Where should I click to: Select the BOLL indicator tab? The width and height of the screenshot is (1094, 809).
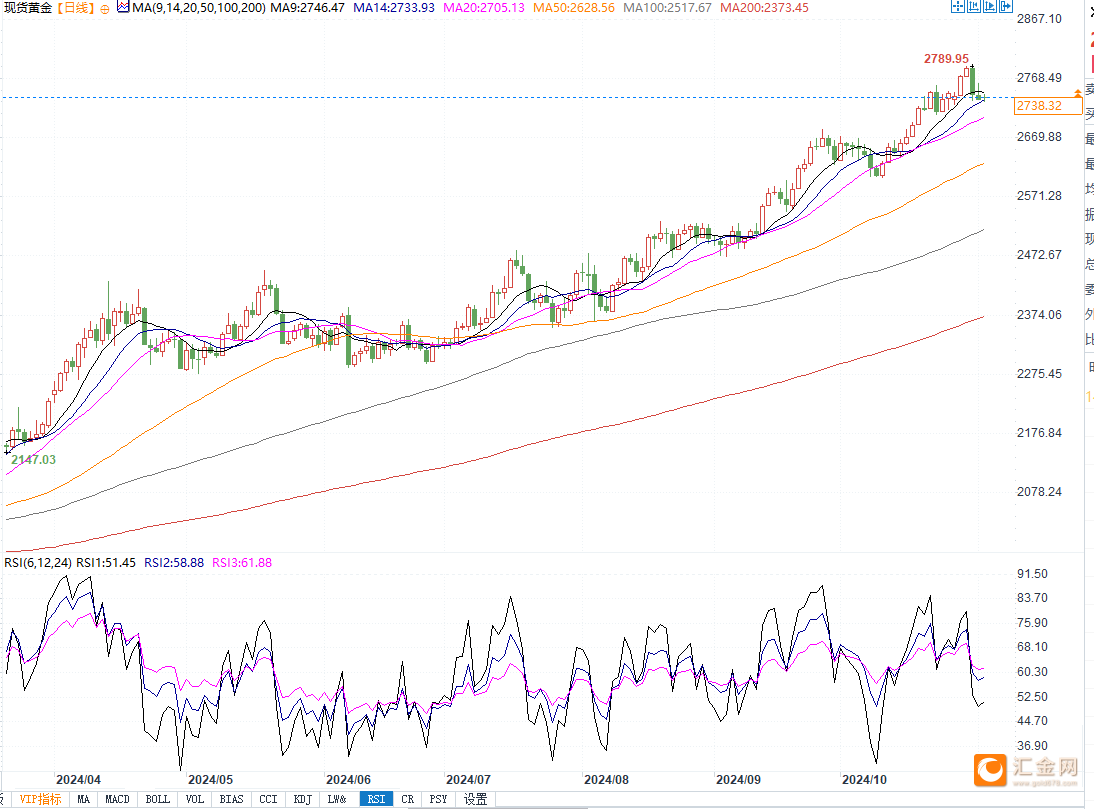tap(158, 799)
